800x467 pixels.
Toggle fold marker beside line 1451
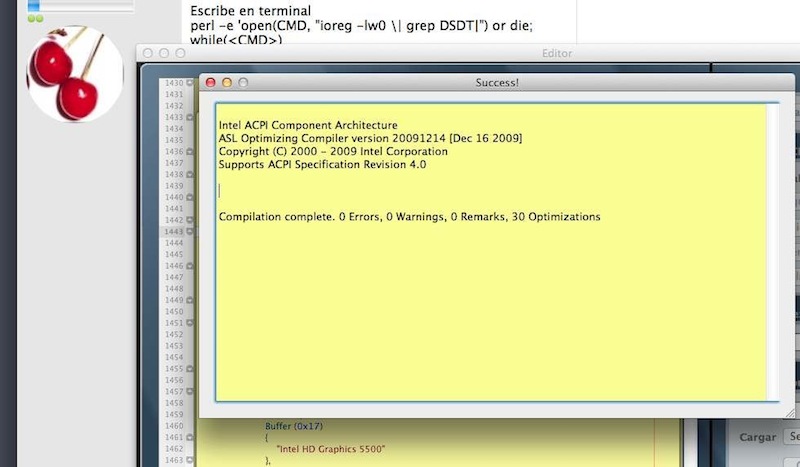(189, 323)
